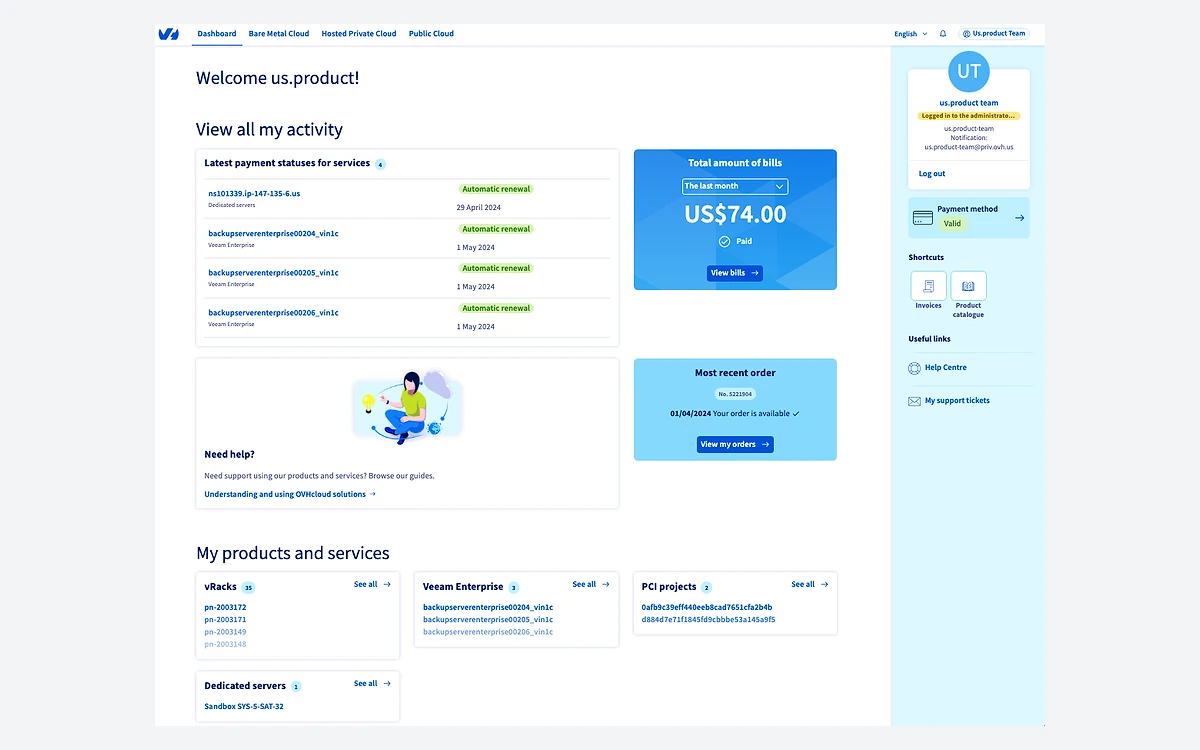The height and width of the screenshot is (750, 1200).
Task: Click the Veeam Enterprise count badge 3
Action: coord(514,588)
